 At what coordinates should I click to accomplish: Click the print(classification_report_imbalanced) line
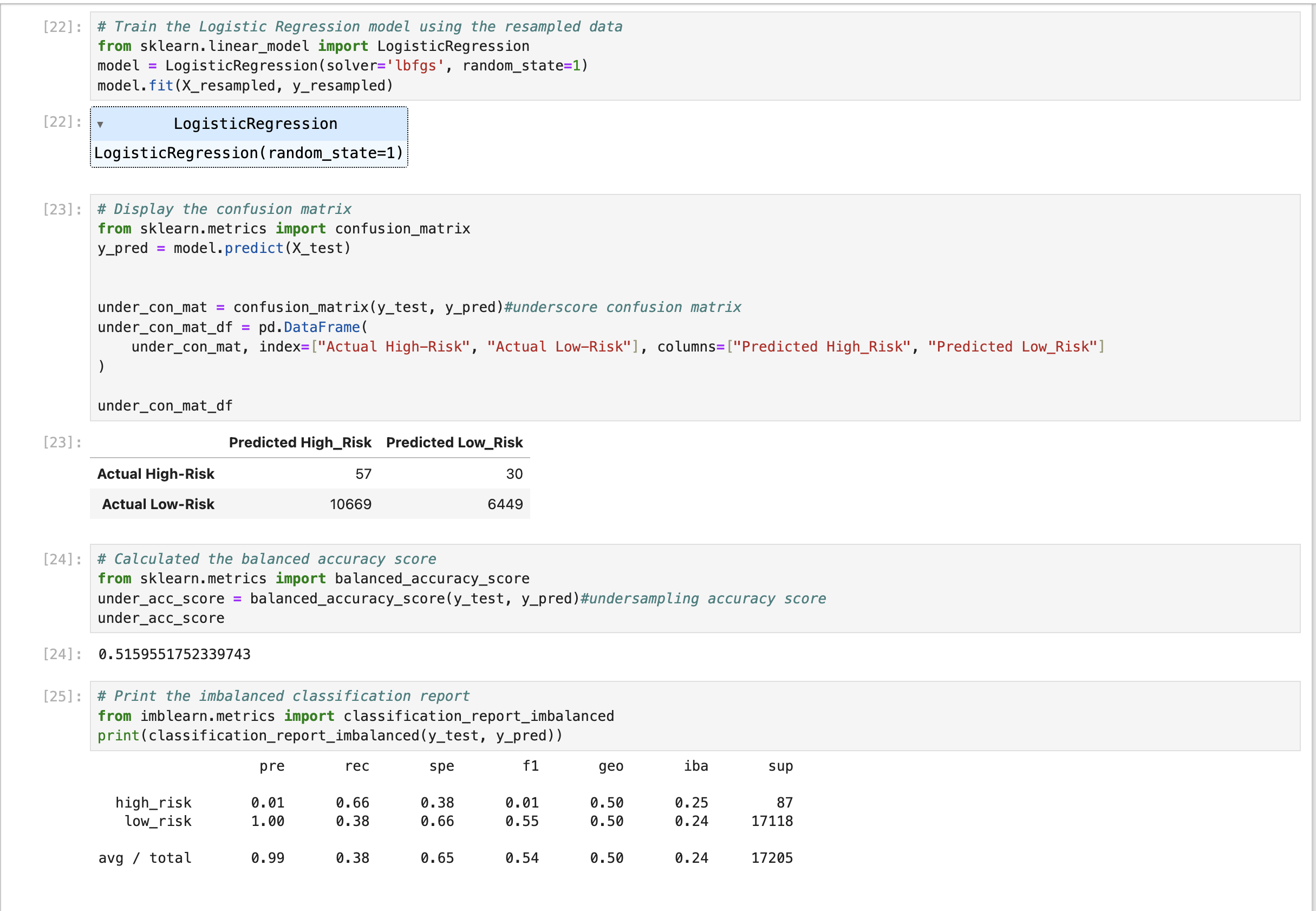point(330,736)
